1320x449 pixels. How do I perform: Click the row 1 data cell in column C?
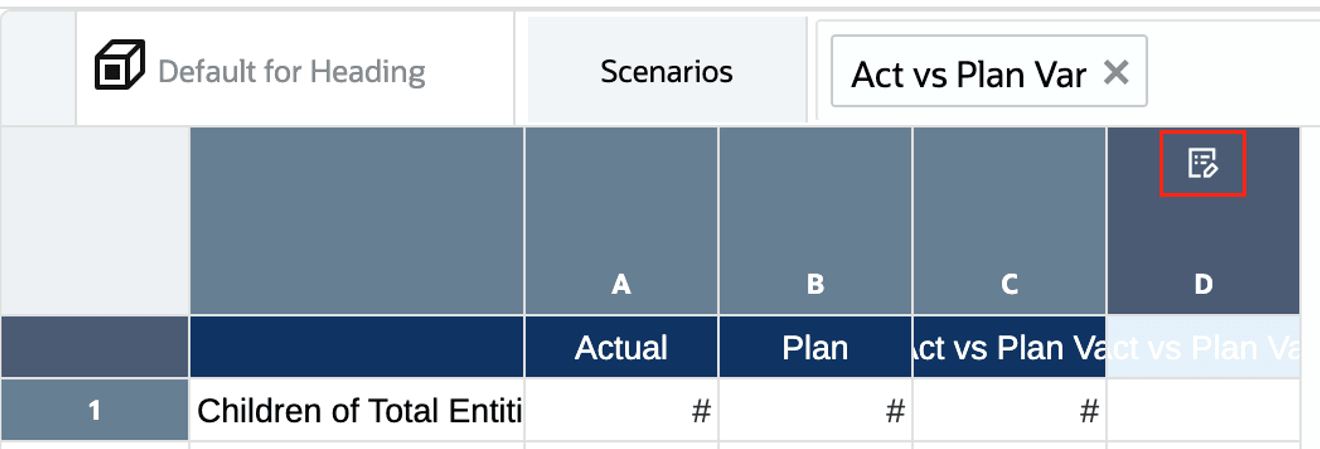coord(1009,410)
